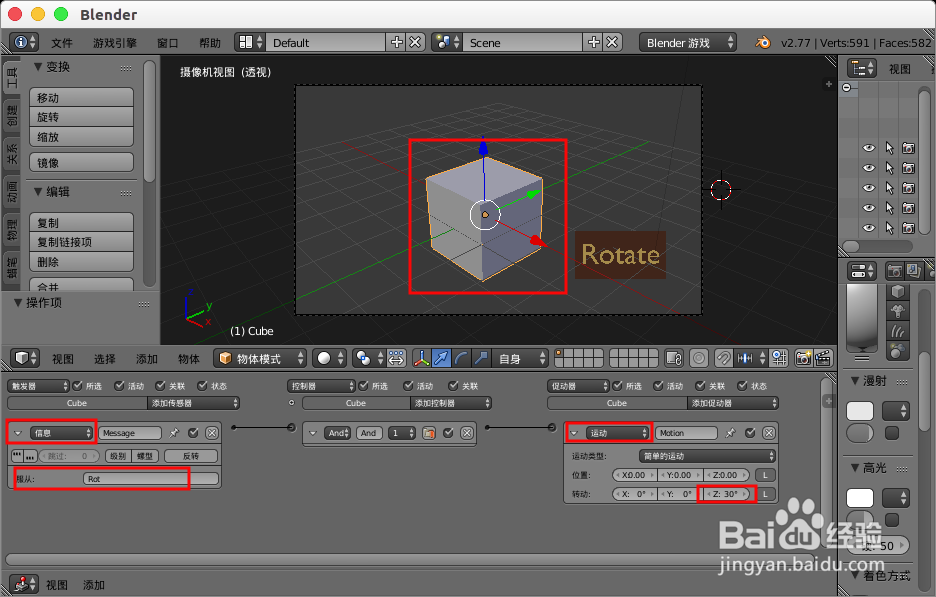
Task: Select the rotate manipulator arc
Action: [461, 358]
